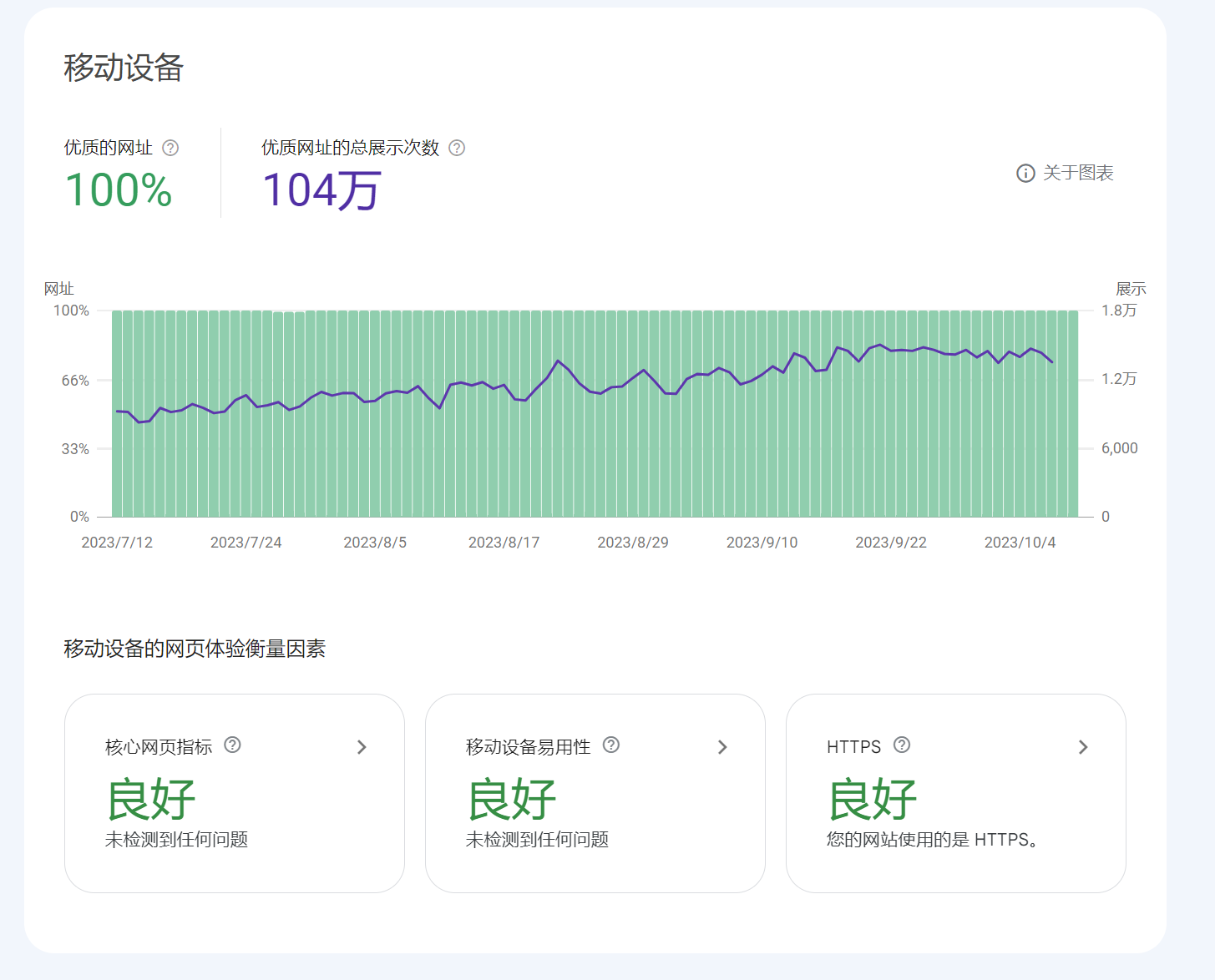Screen dimensions: 1215x980
Task: Select the 良好 rating on the HTTPS card
Action: [x=872, y=799]
